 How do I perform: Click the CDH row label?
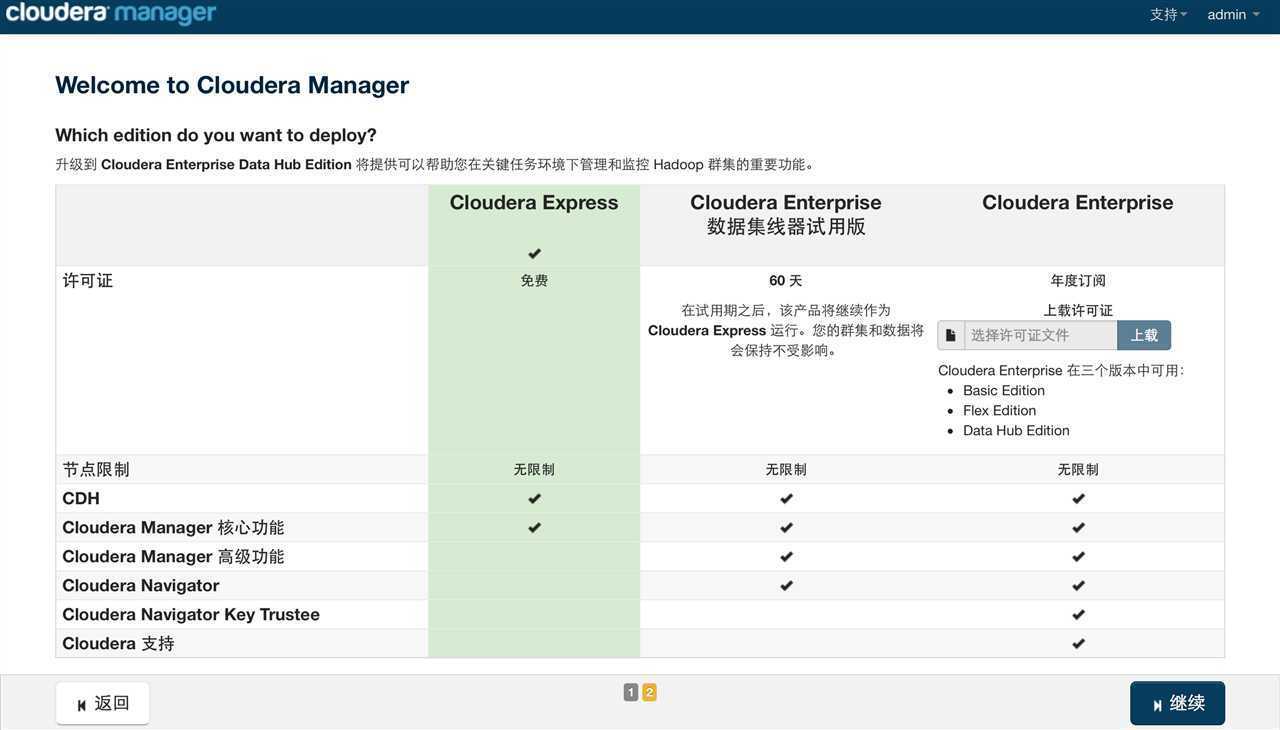tap(81, 498)
